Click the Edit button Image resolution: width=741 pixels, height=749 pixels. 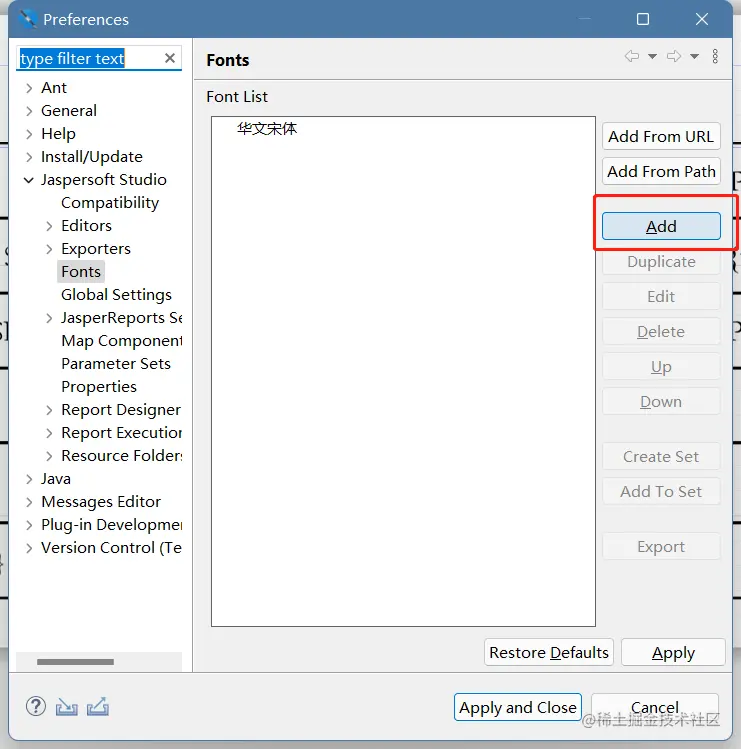[x=661, y=297]
